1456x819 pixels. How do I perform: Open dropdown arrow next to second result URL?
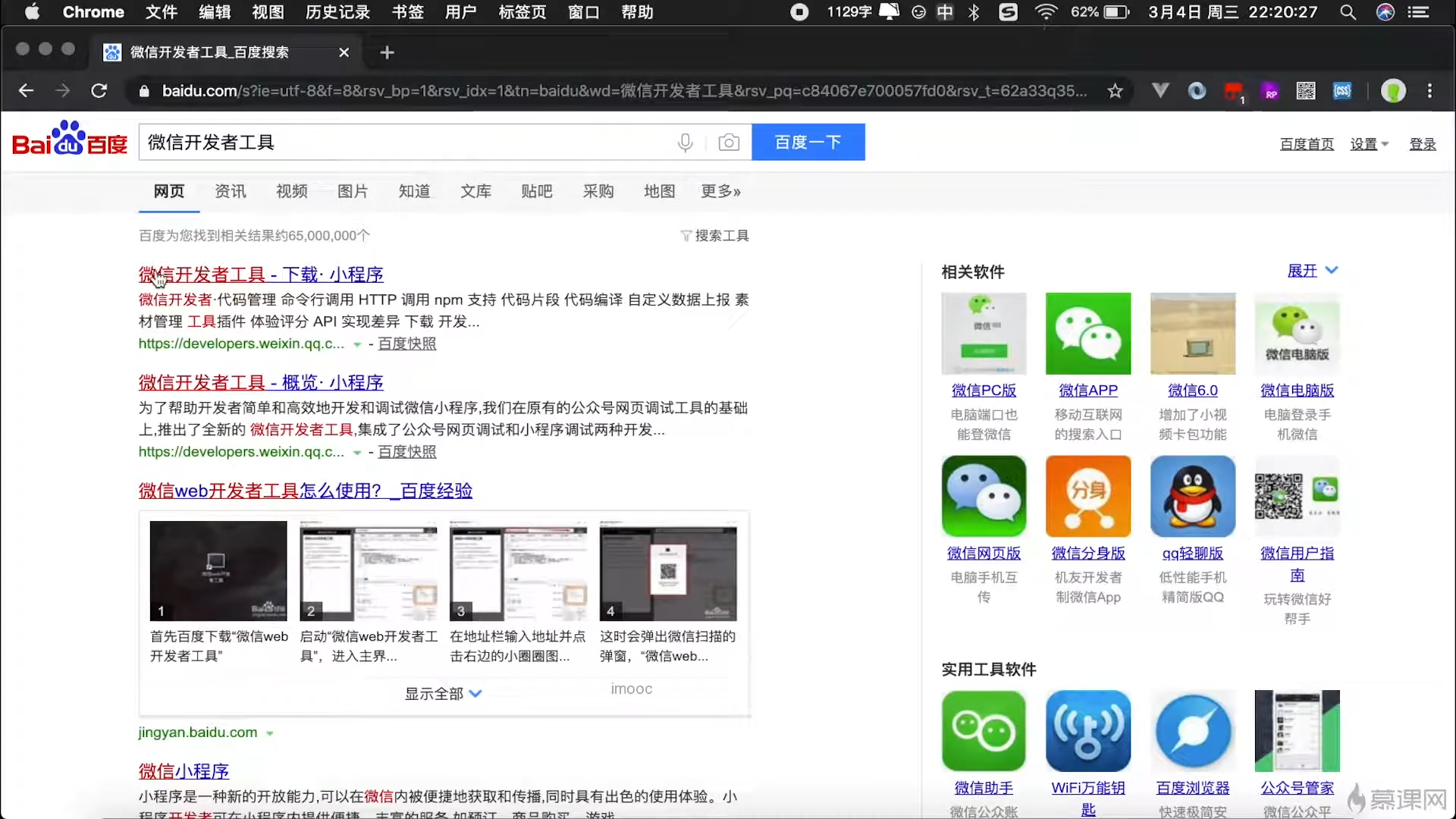click(356, 453)
